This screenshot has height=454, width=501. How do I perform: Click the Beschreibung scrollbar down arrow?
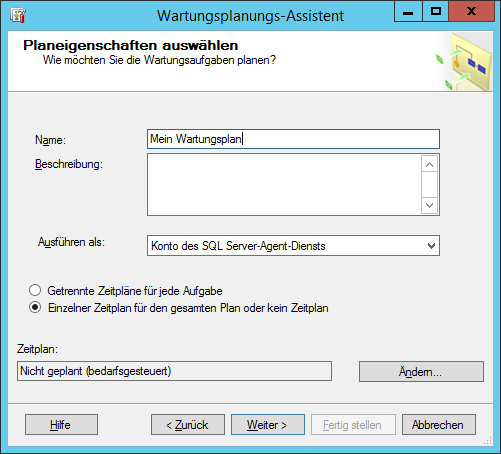click(429, 205)
